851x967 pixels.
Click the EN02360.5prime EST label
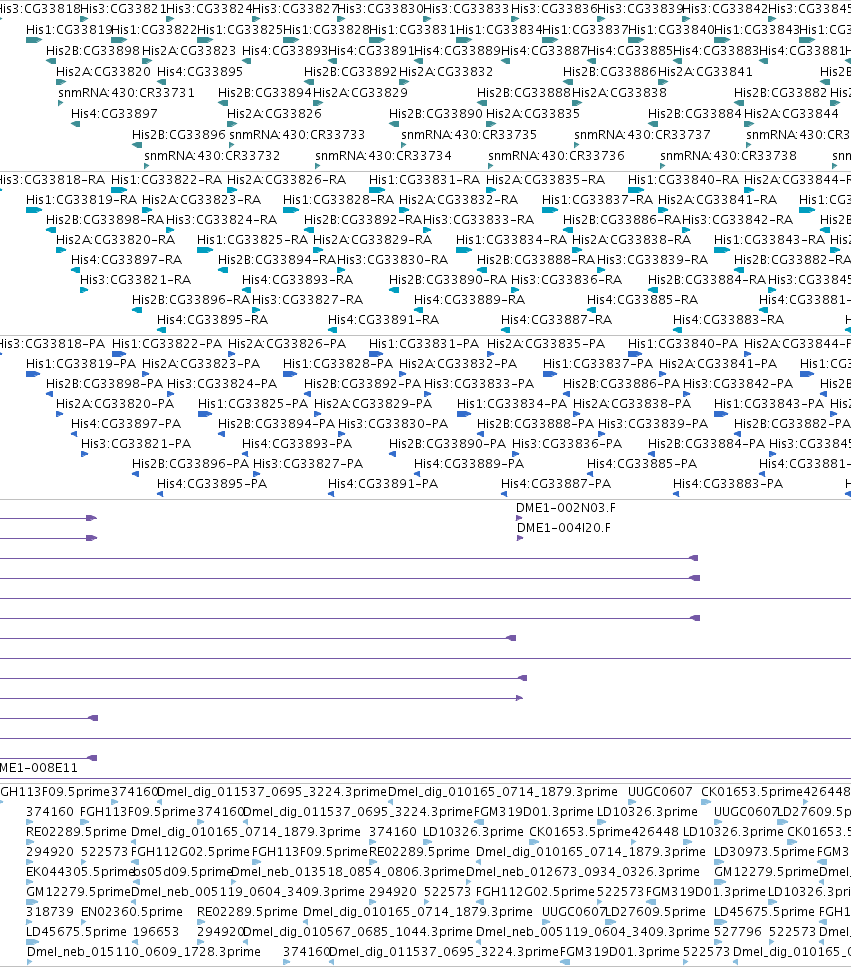[132, 911]
